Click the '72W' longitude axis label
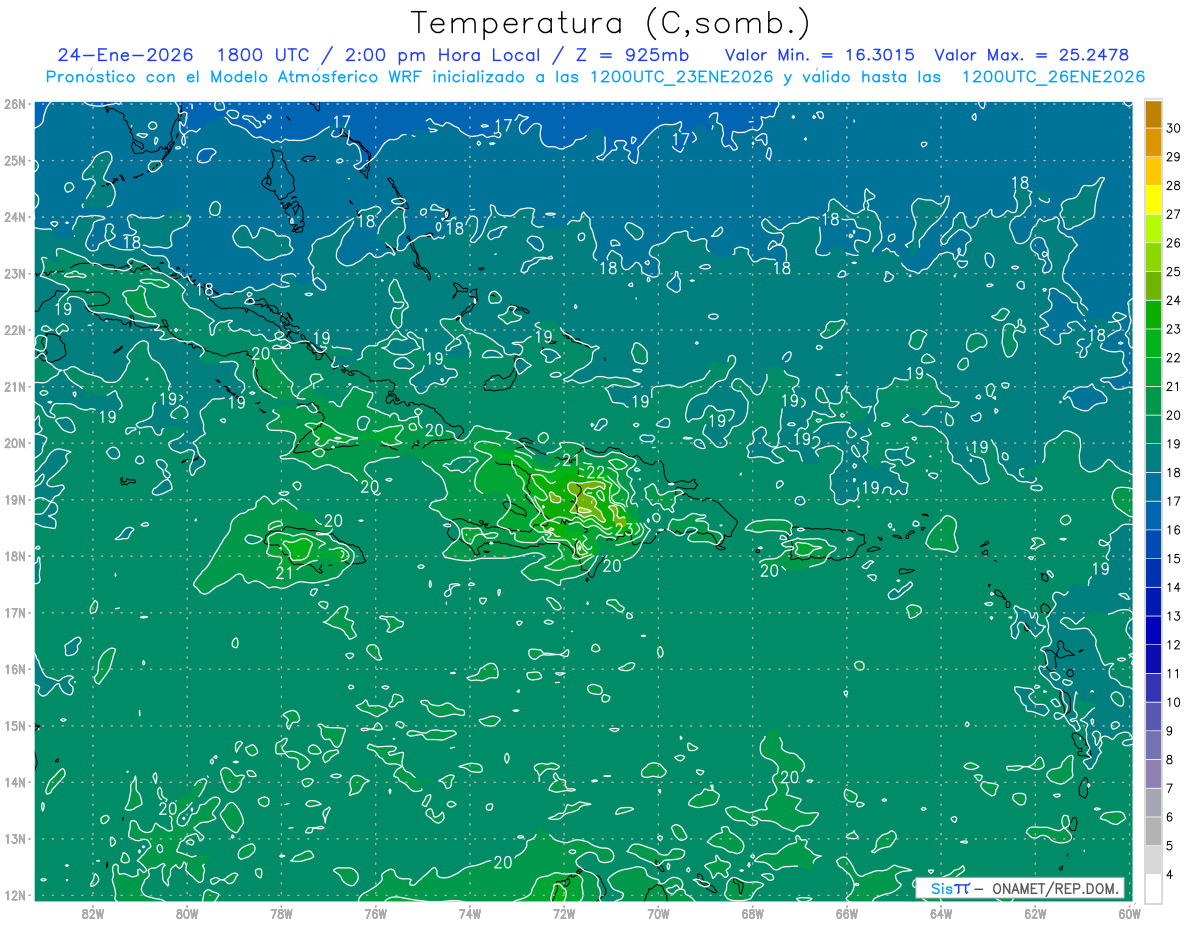The height and width of the screenshot is (927, 1200). point(564,912)
